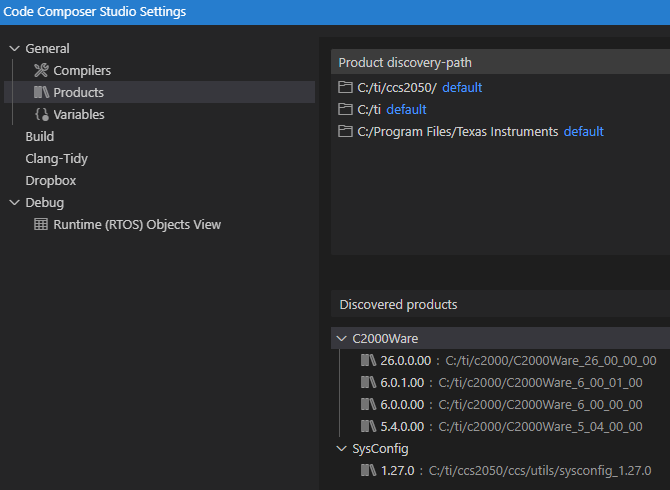The height and width of the screenshot is (490, 670).
Task: Click the Variables braces icon
Action: tap(41, 114)
